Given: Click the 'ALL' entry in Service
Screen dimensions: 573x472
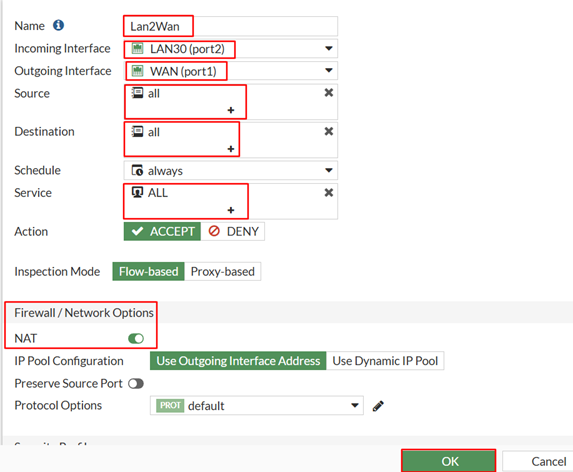Looking at the screenshot, I should (158, 193).
